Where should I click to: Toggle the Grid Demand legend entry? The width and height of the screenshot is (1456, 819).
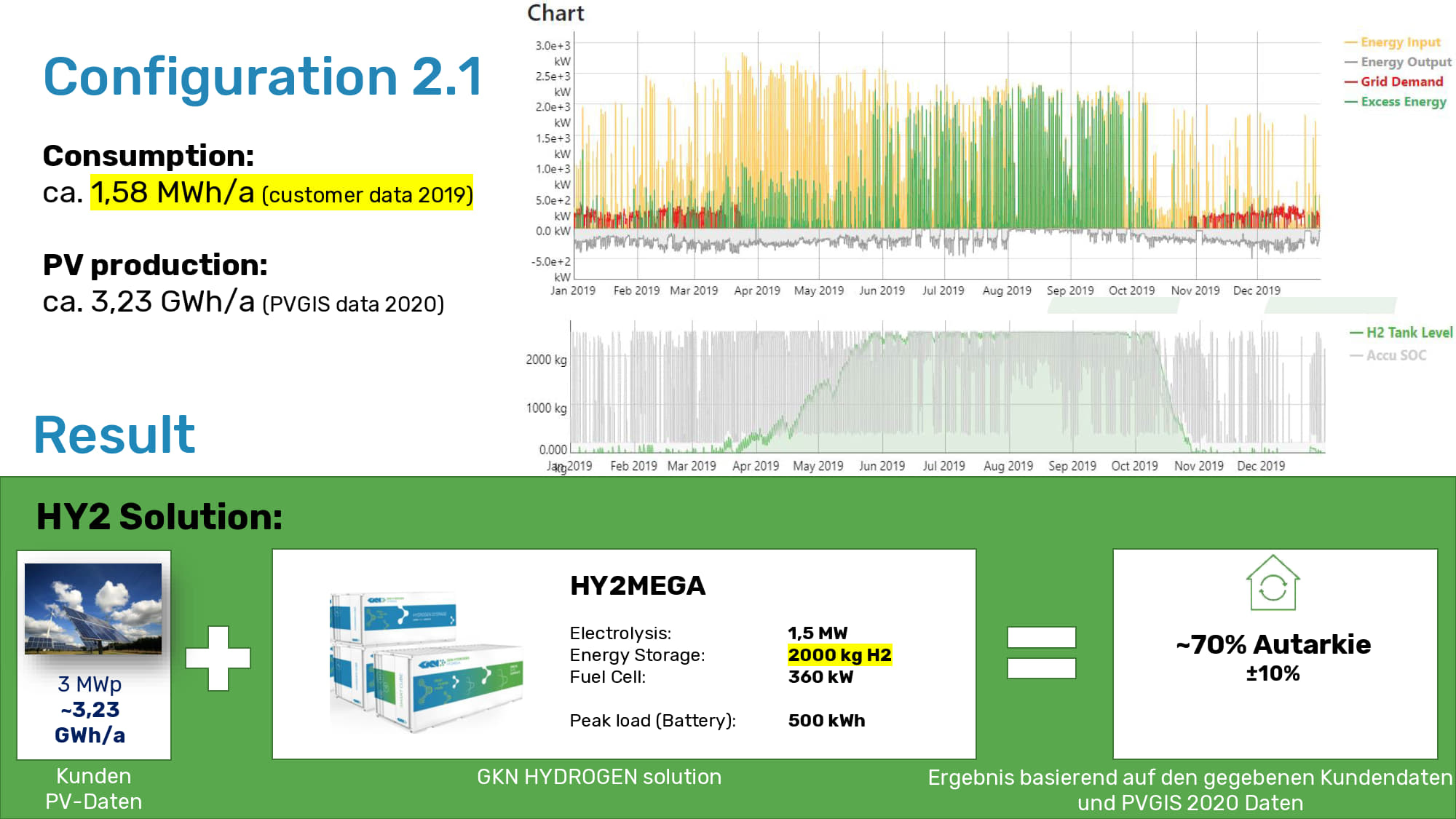[x=1393, y=82]
